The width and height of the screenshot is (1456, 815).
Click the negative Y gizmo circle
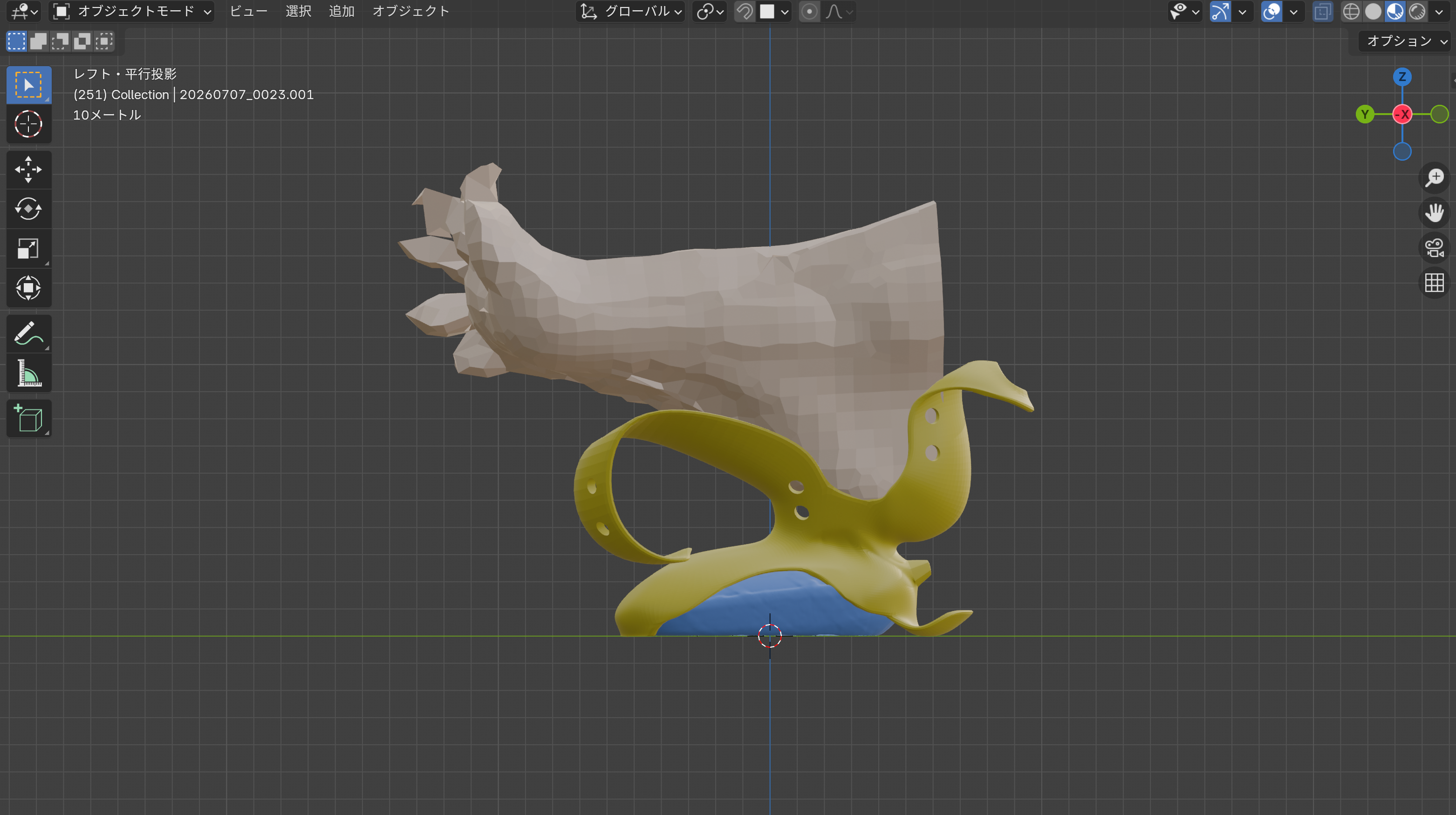pyautogui.click(x=1440, y=115)
